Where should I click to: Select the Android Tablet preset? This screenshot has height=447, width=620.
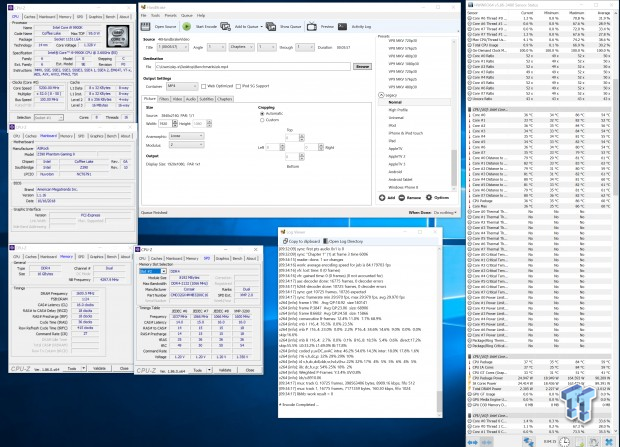click(400, 180)
